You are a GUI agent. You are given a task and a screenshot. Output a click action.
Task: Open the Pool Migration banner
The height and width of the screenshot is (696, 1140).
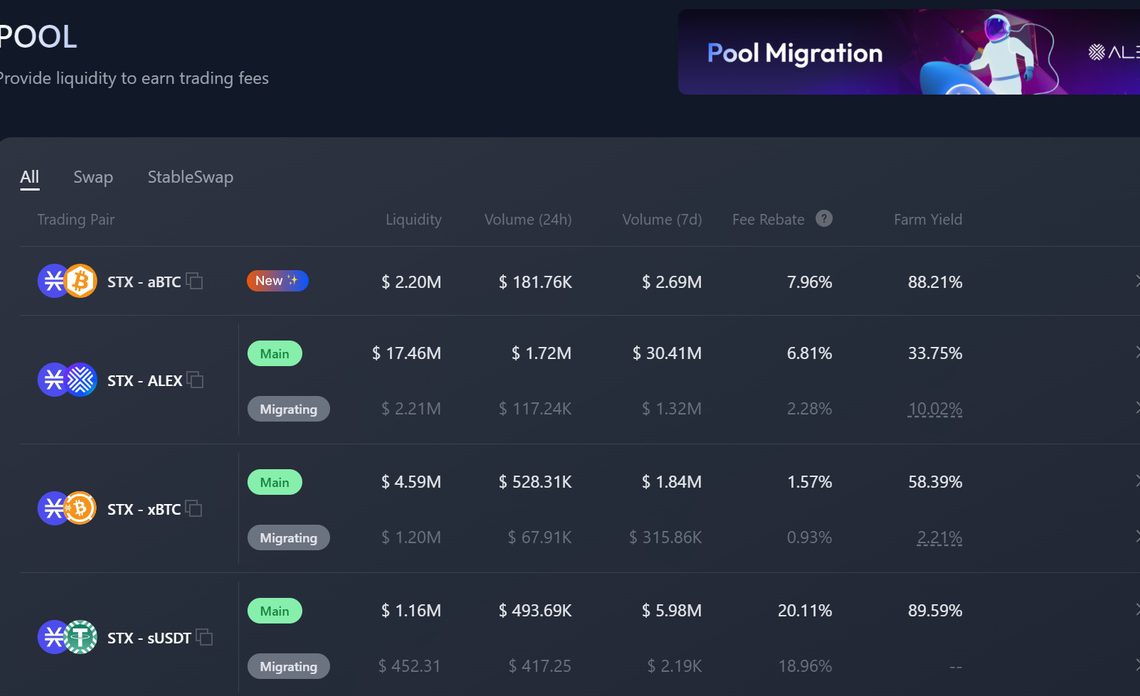pyautogui.click(x=909, y=52)
